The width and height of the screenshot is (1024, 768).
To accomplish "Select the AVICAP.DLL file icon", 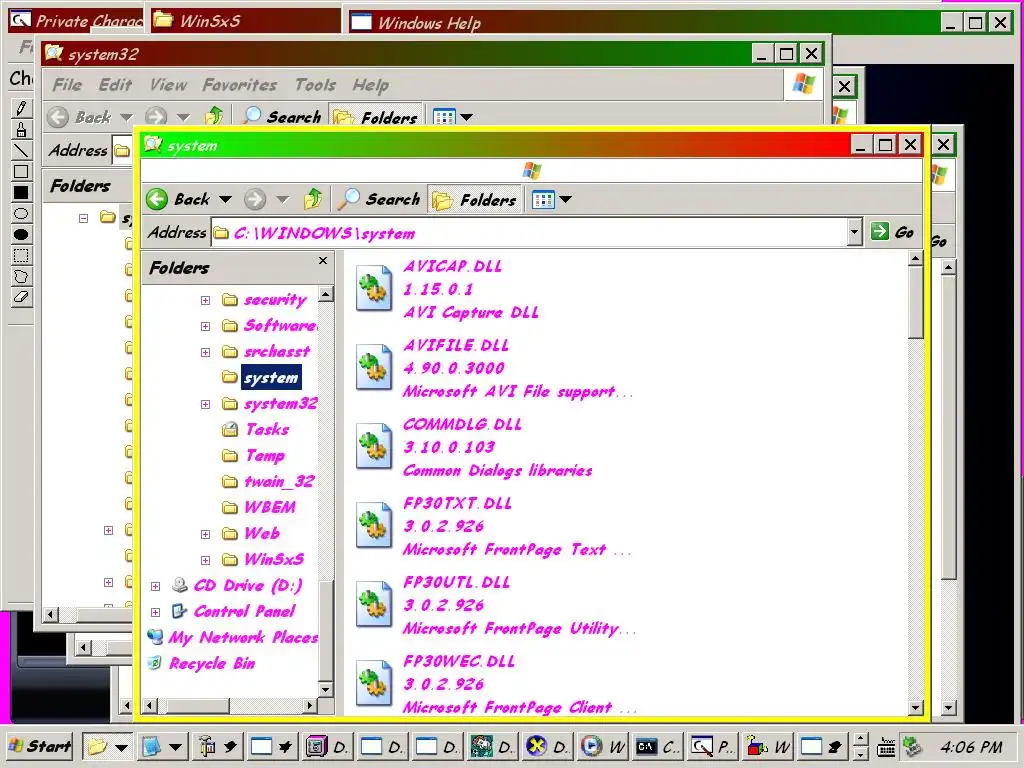I will (x=374, y=287).
